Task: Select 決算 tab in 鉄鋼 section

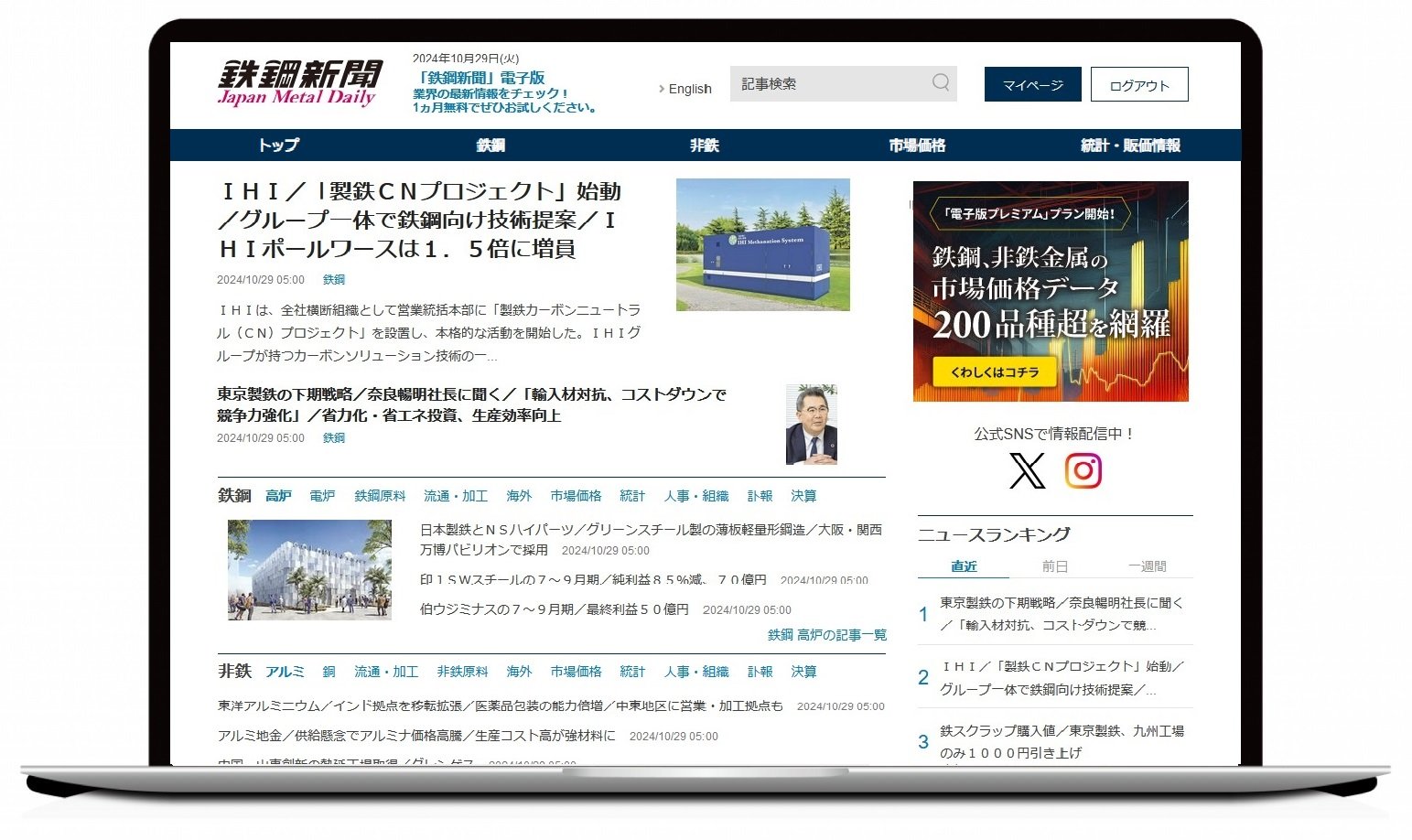Action: [803, 496]
